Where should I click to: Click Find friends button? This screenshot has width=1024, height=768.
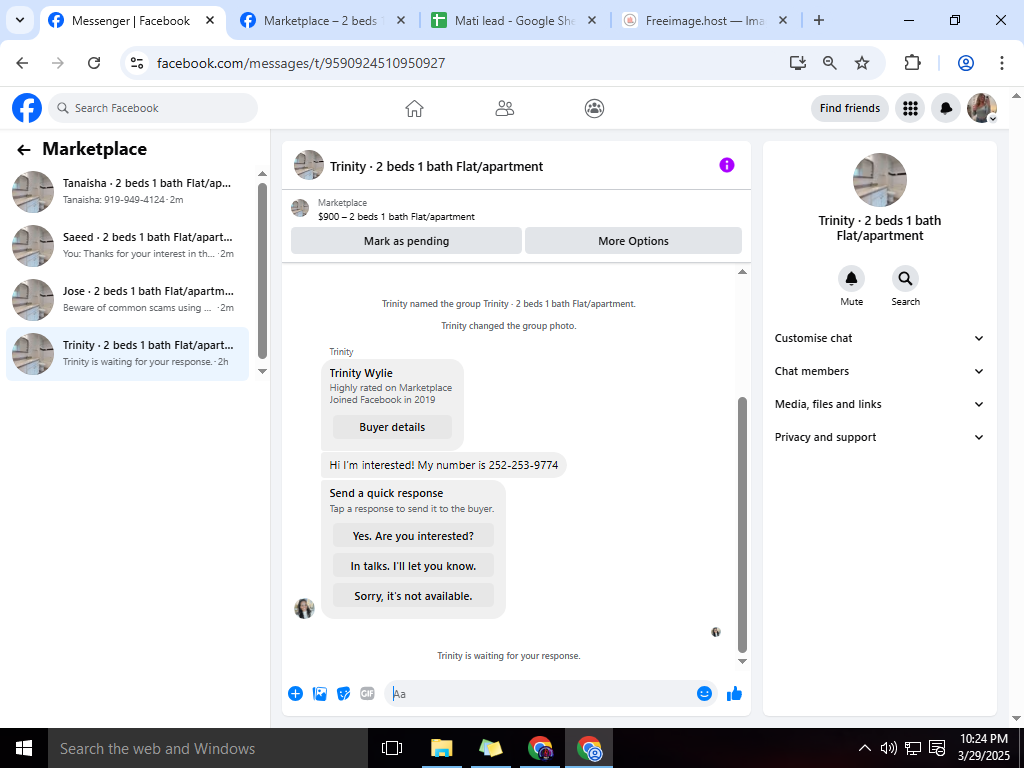click(x=850, y=108)
